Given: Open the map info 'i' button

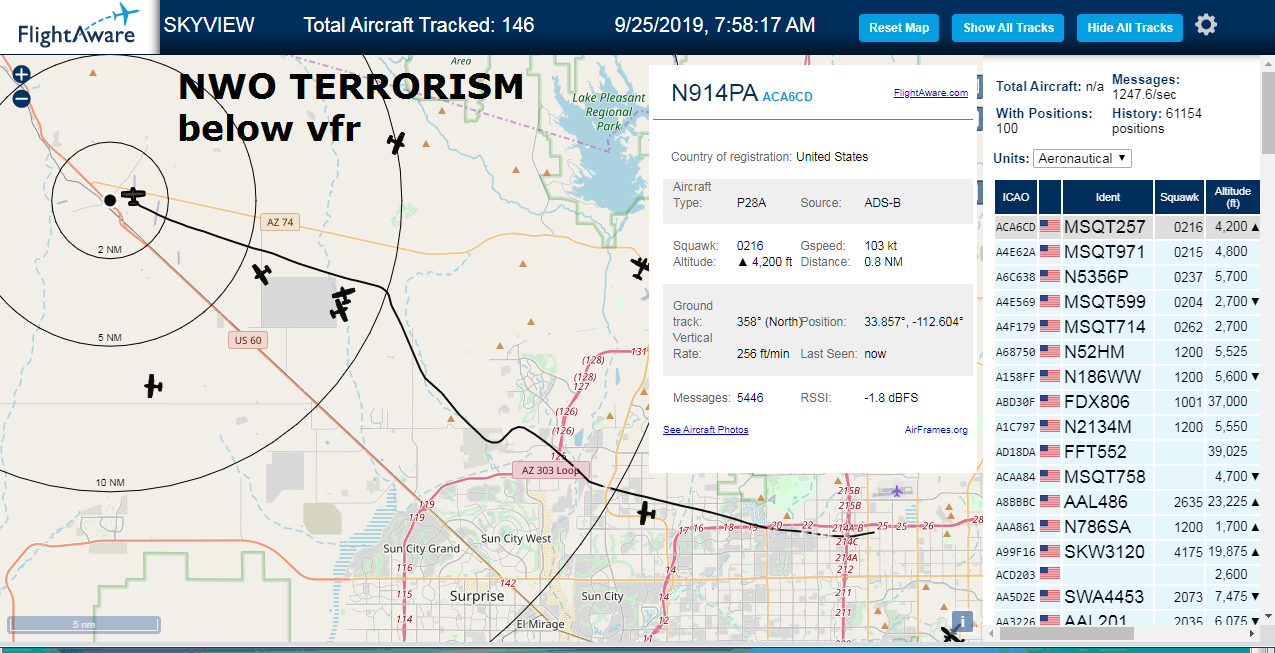Looking at the screenshot, I should (x=962, y=621).
